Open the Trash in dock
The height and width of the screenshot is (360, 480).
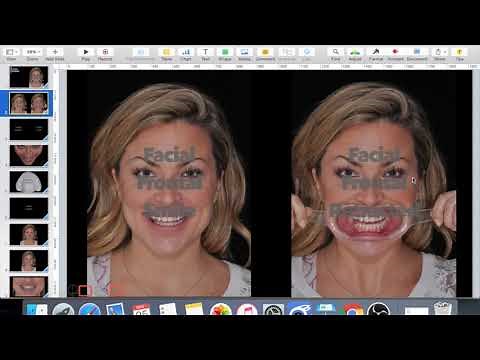(443, 309)
